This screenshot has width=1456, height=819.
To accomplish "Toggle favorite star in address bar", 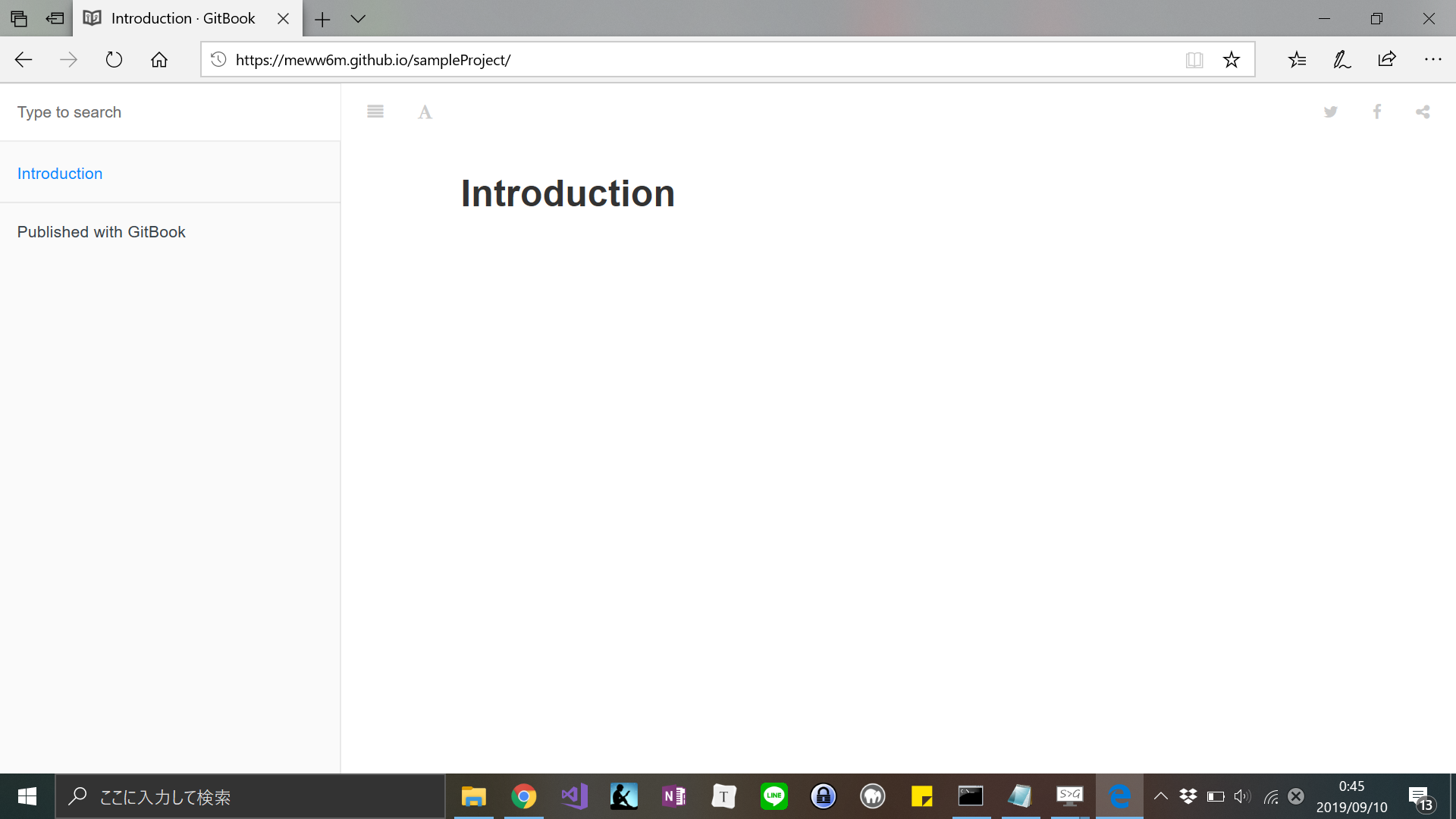I will [x=1232, y=60].
